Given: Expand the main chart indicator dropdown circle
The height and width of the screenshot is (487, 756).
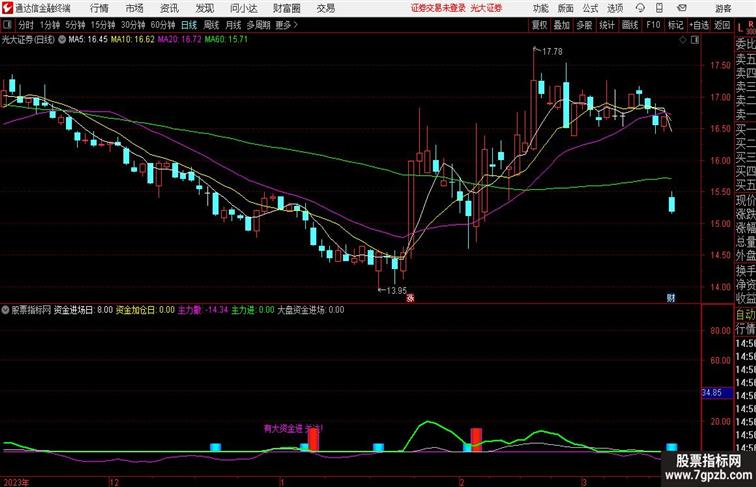Looking at the screenshot, I should [62, 40].
